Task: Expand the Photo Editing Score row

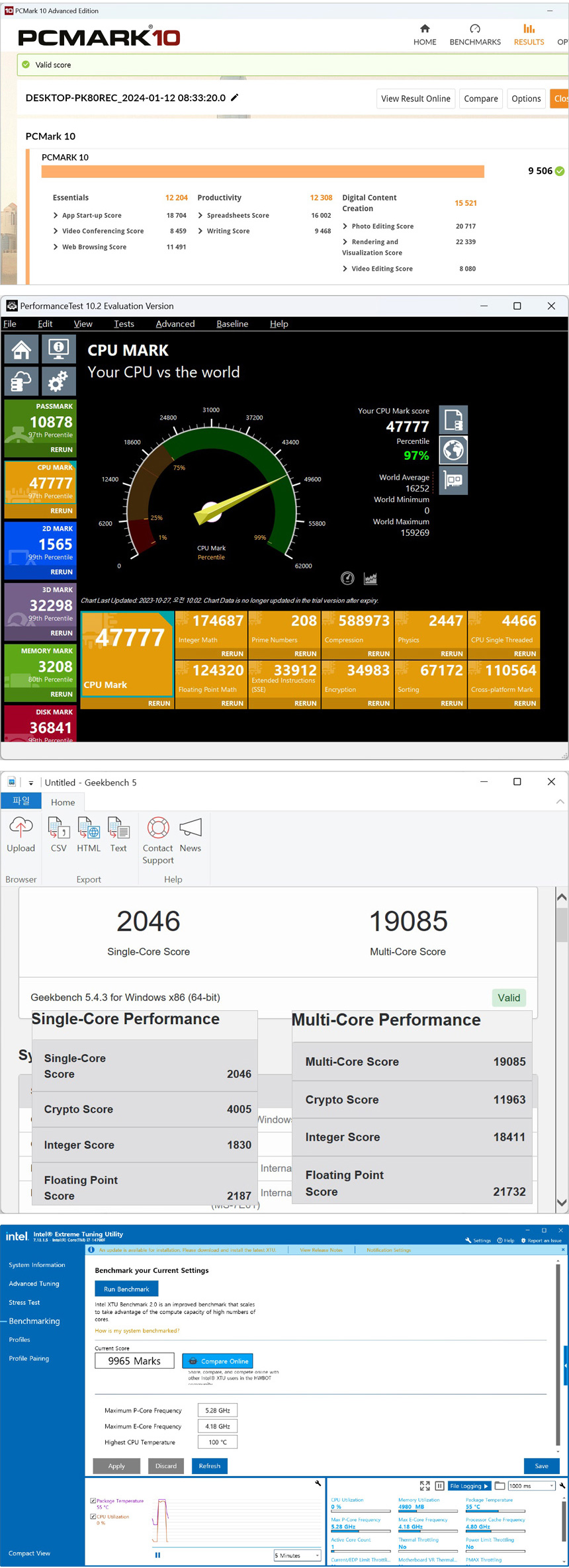Action: (x=345, y=226)
